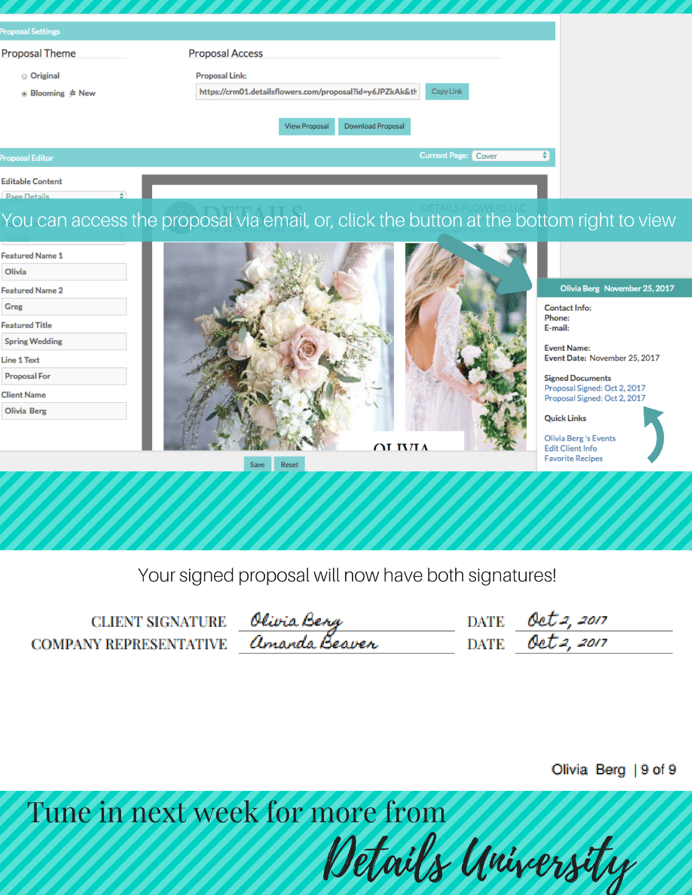This screenshot has width=692, height=895.
Task: Click the Olivia Berg November 25, 2017 header
Action: [614, 288]
